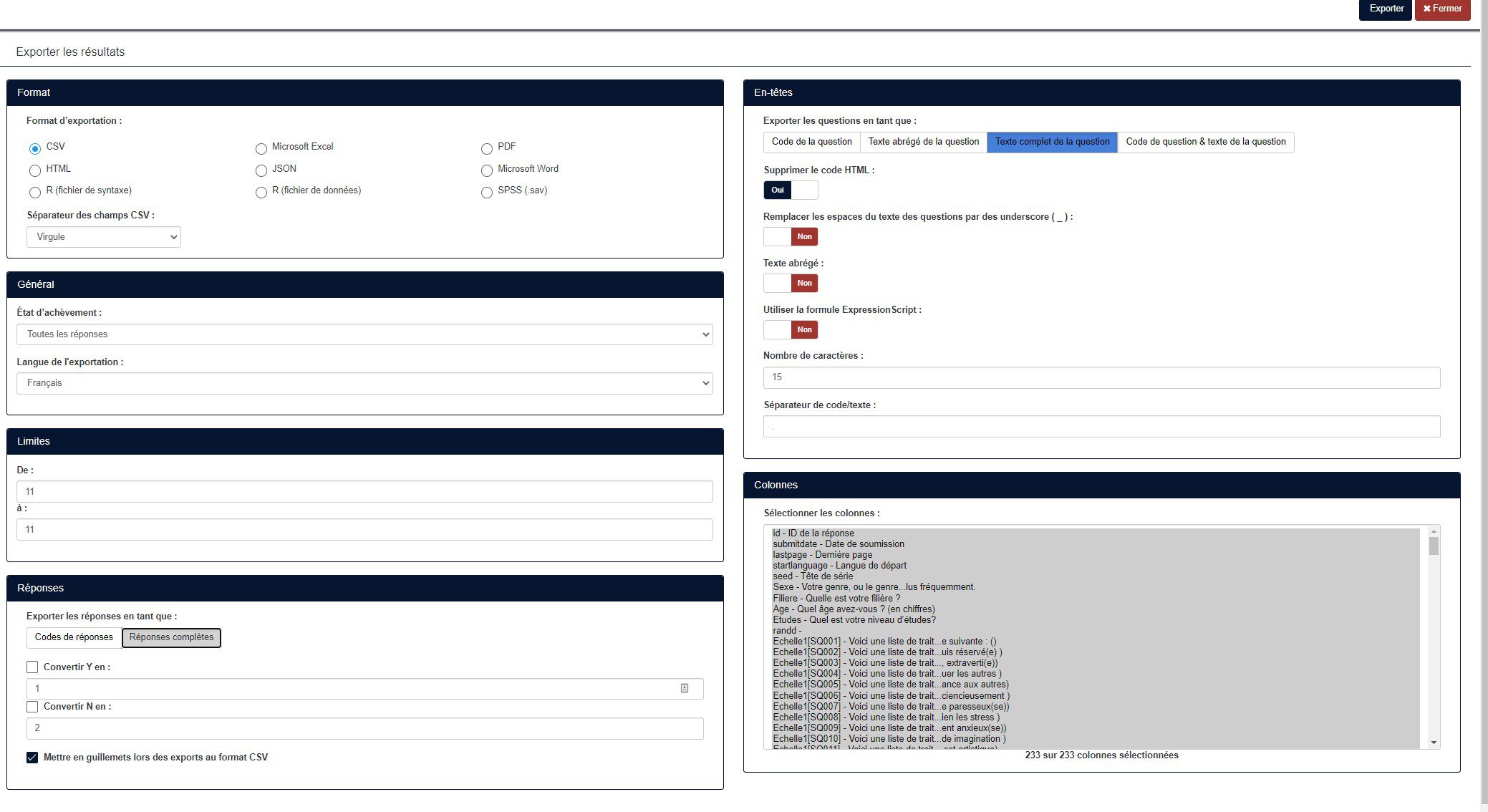Click the Convertir Y value field
Screen dimensions: 1488x812
(364, 689)
